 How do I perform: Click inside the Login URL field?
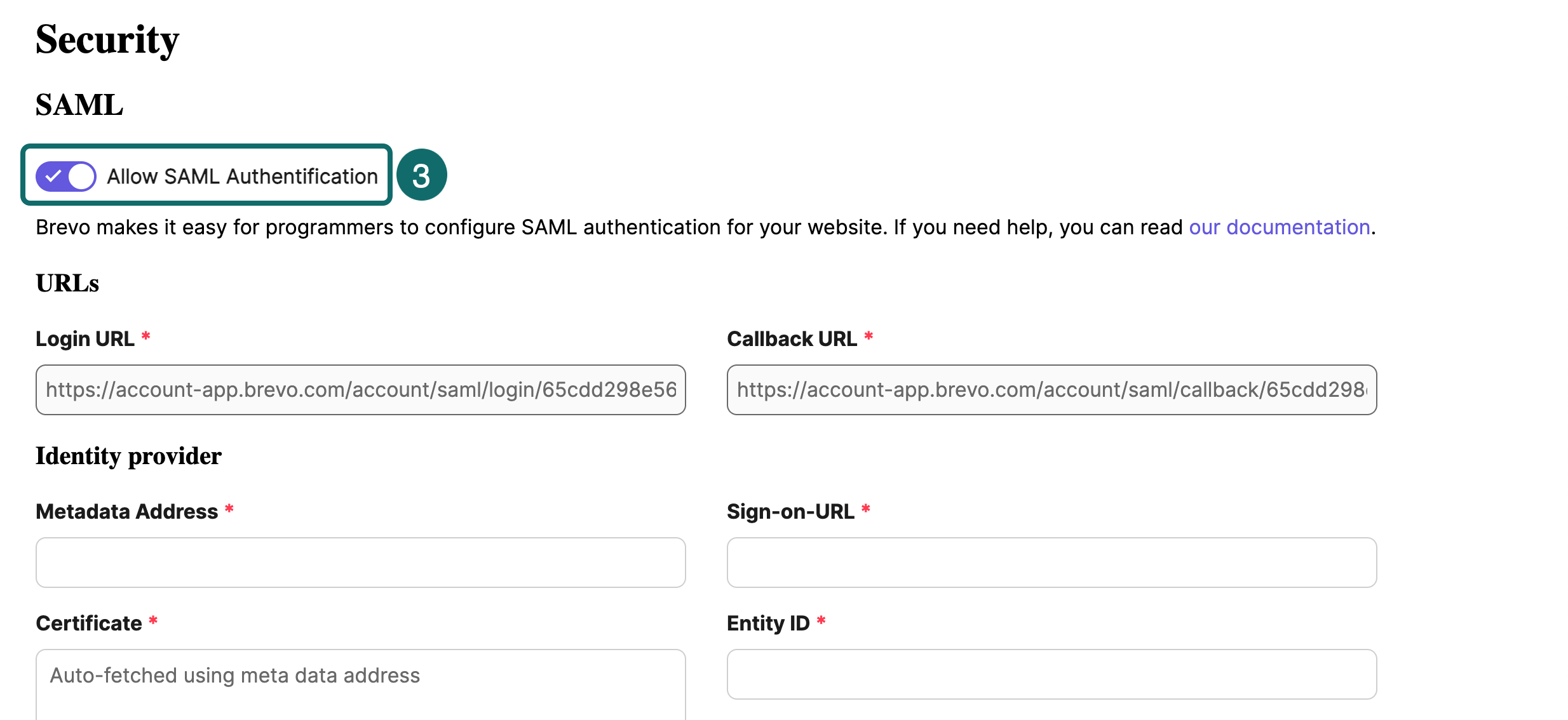pos(360,389)
